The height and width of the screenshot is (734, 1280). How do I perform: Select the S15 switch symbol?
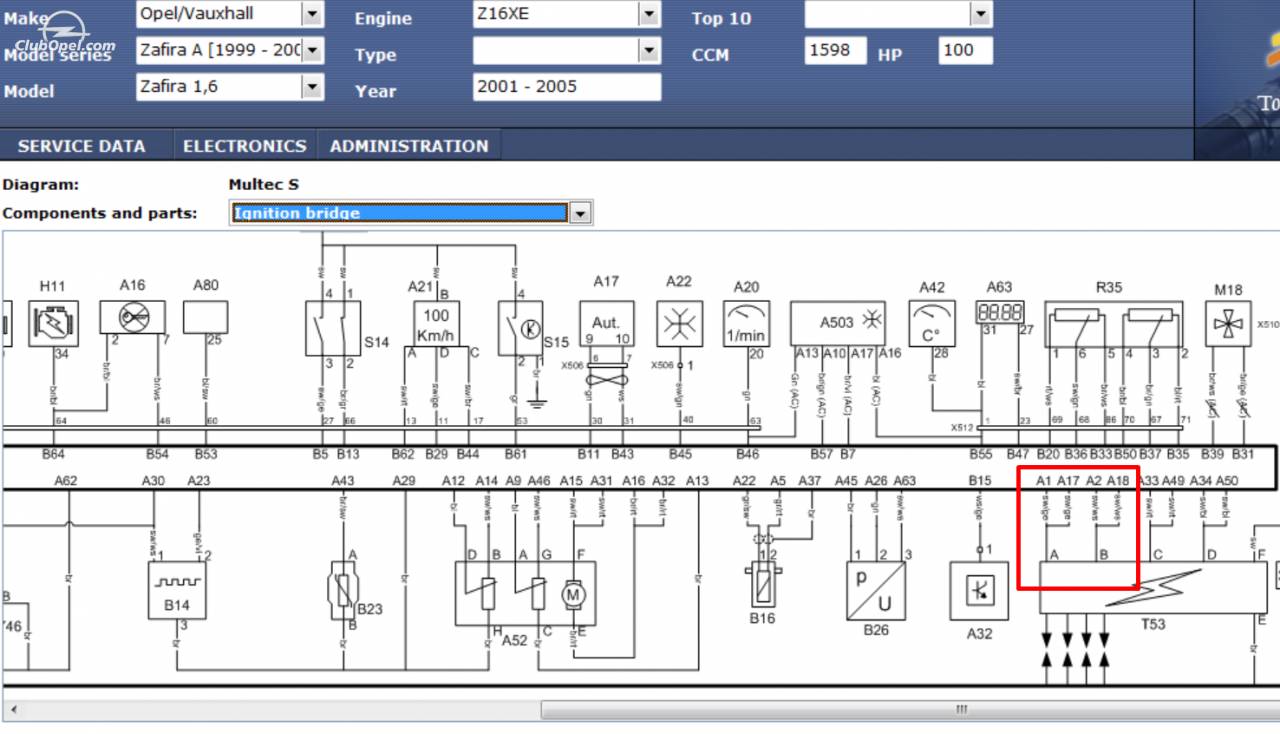point(520,328)
